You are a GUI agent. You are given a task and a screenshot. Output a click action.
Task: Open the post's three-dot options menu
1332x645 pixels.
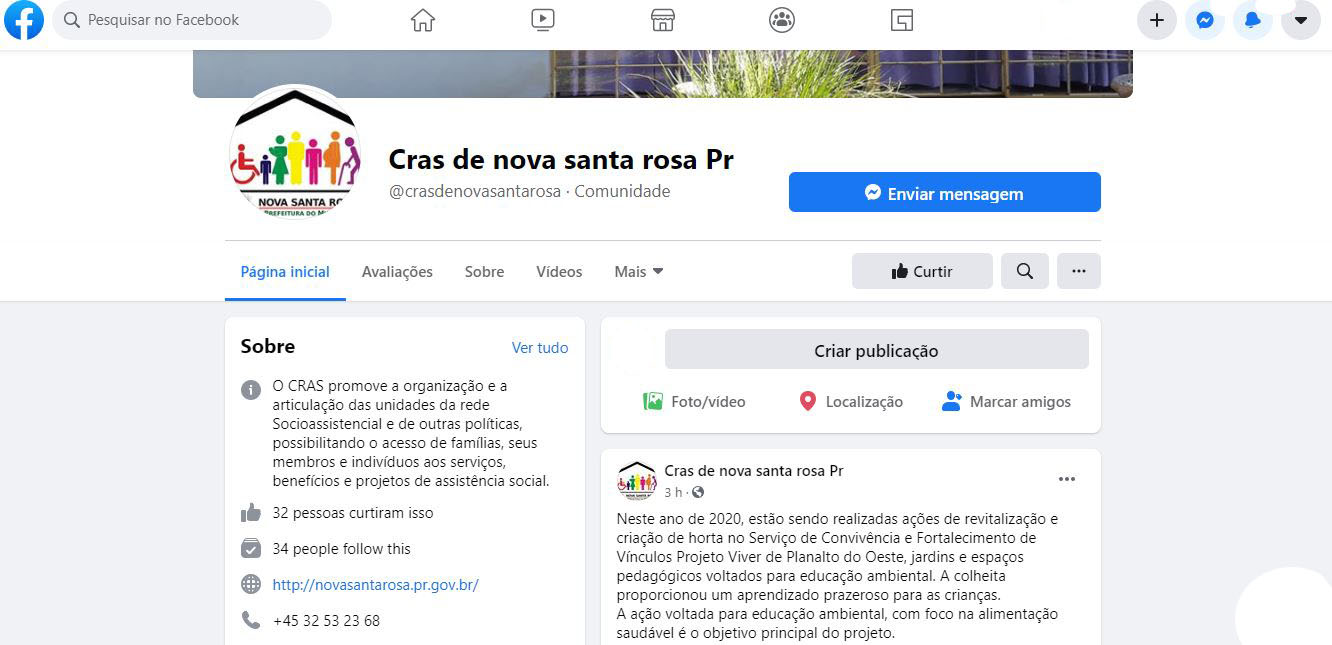1067,479
